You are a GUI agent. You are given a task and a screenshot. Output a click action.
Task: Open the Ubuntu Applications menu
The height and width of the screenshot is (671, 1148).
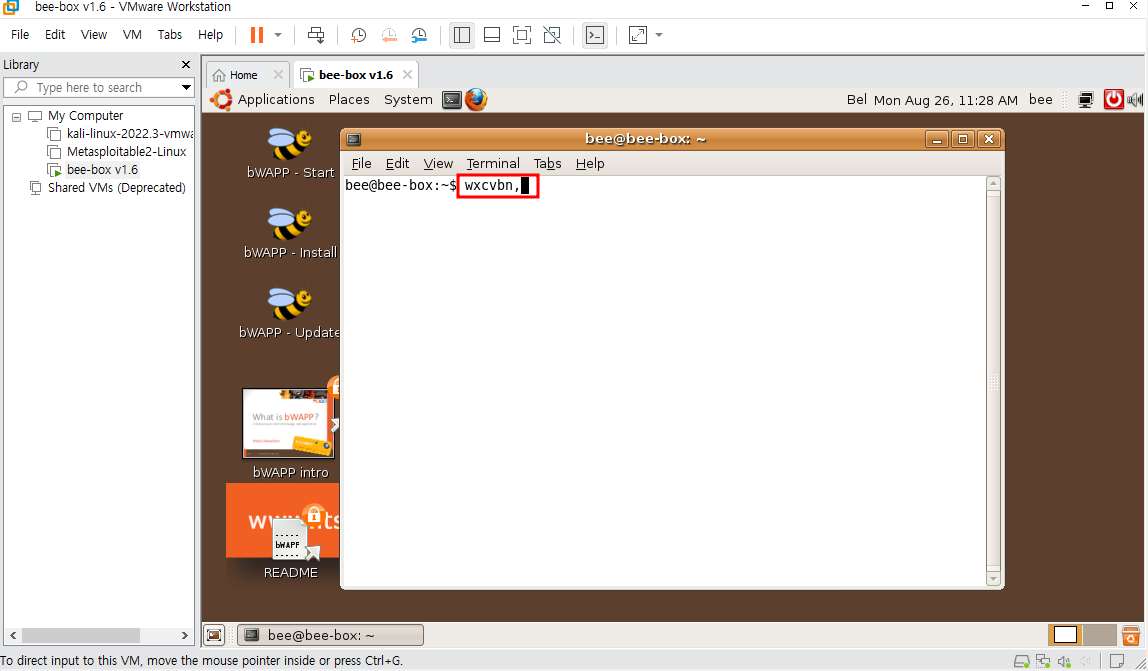tap(275, 100)
